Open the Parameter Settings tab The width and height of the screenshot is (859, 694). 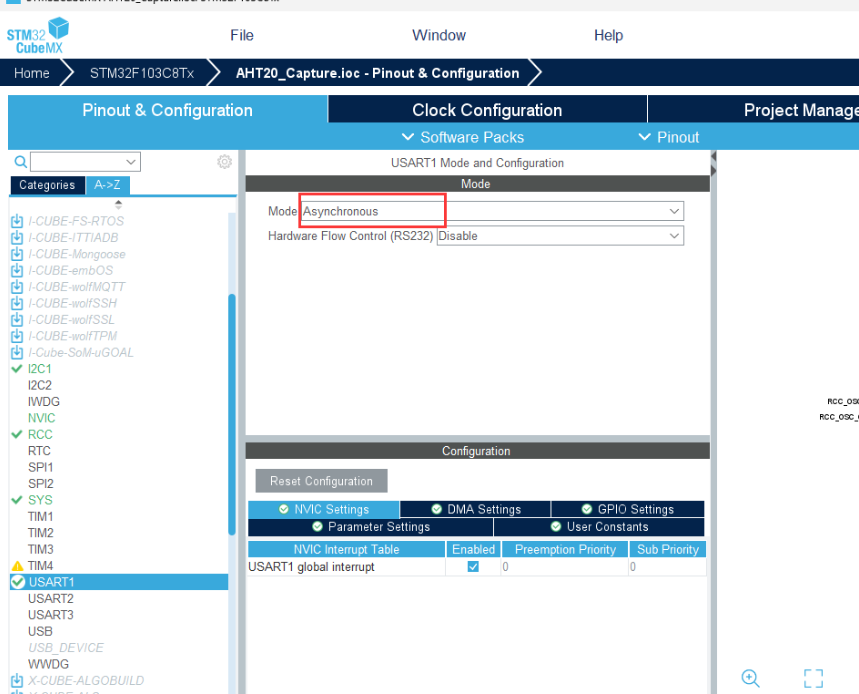(370, 527)
